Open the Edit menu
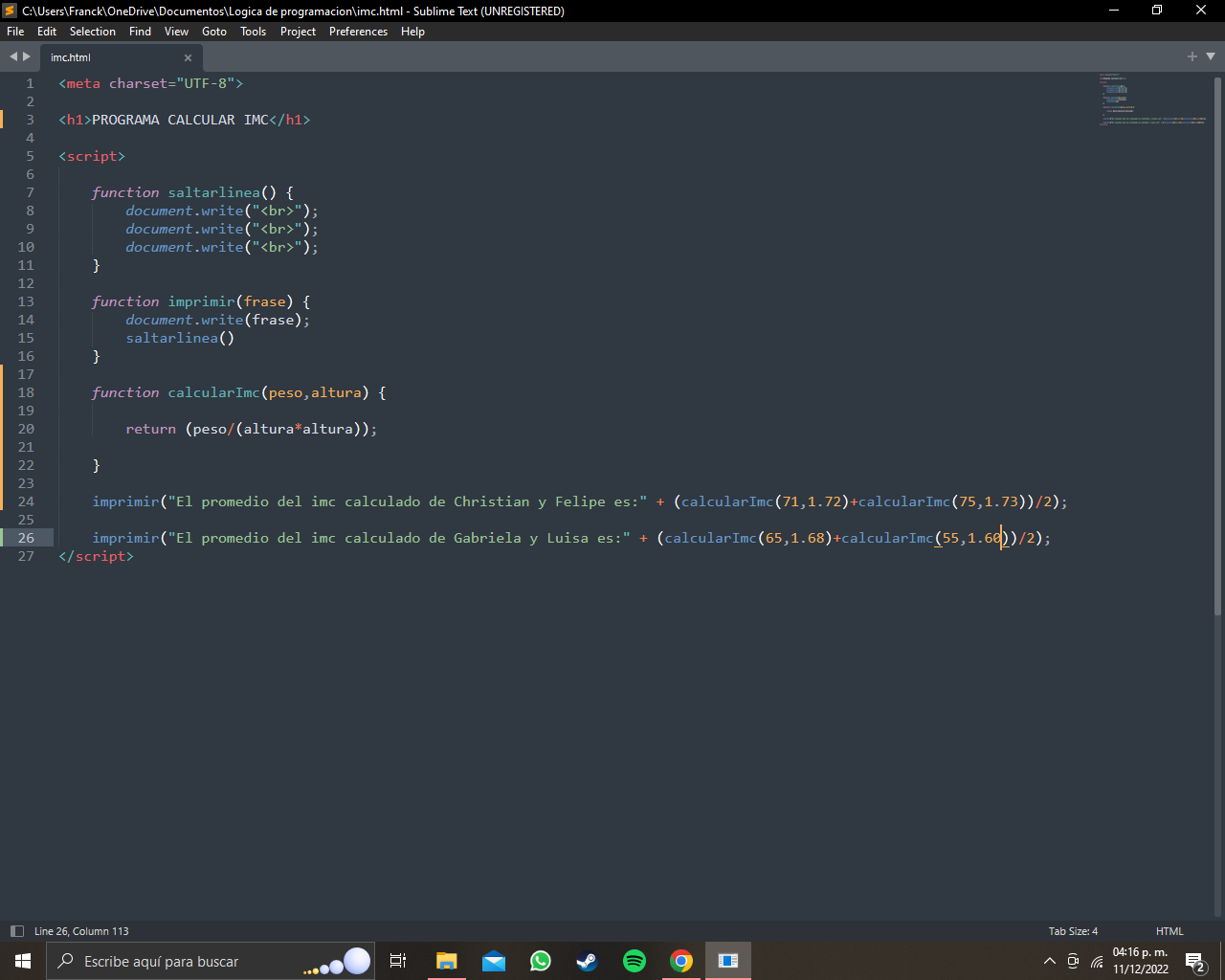The image size is (1225, 980). pos(47,32)
